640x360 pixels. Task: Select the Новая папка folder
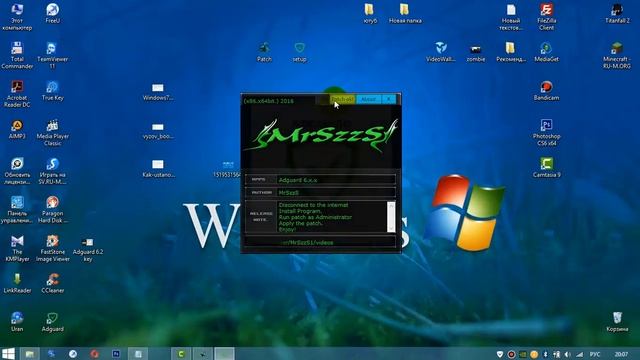click(405, 13)
